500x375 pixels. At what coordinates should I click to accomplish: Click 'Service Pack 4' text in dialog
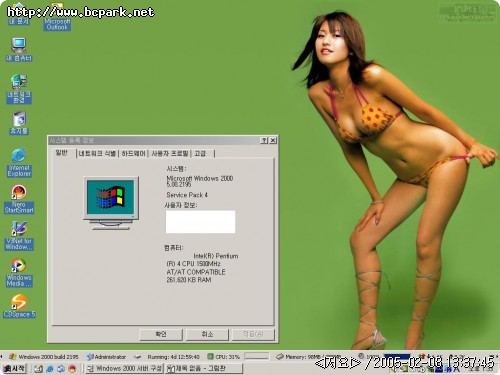point(187,195)
